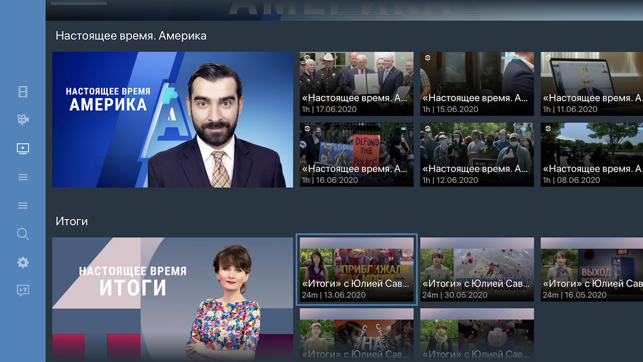Click the movie camera sidebar icon
The height and width of the screenshot is (362, 643).
click(23, 119)
